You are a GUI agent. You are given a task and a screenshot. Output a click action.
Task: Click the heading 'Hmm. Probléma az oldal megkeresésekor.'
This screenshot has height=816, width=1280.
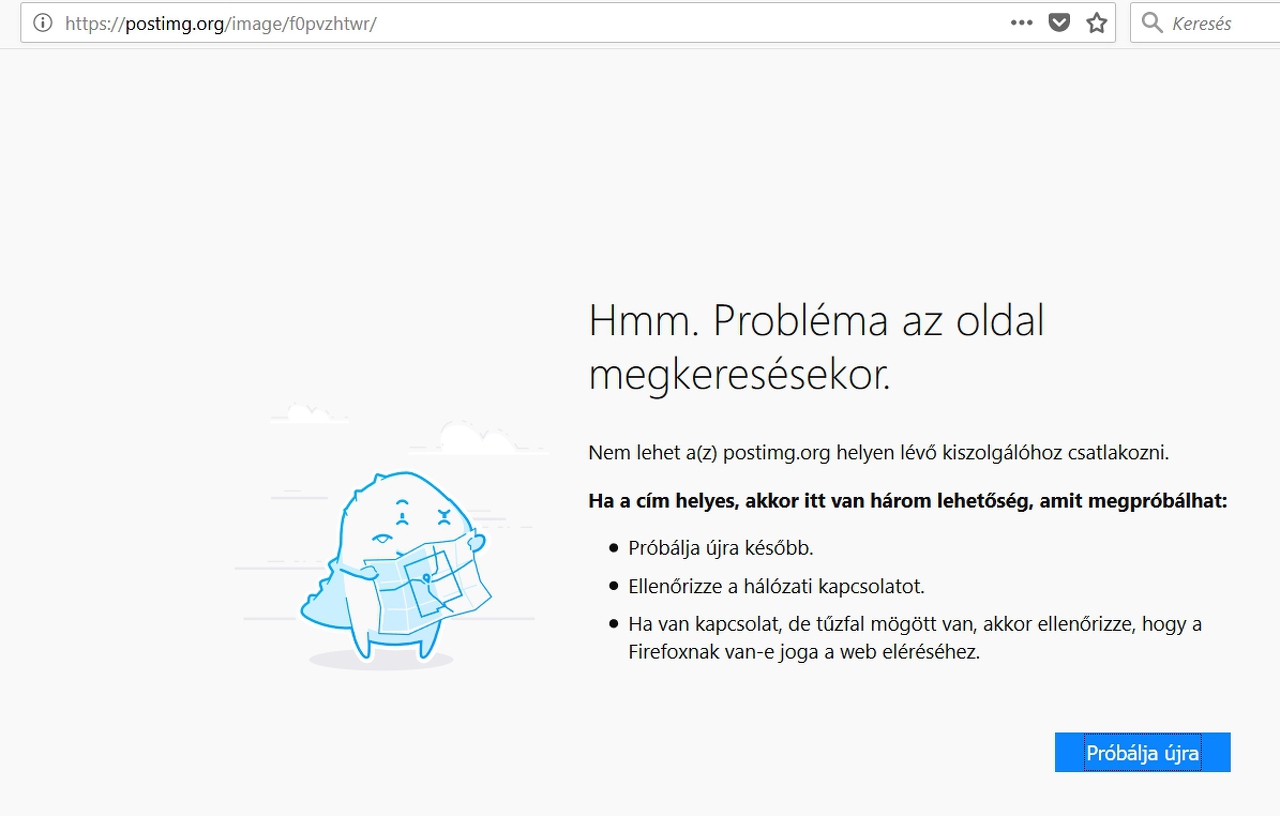816,348
